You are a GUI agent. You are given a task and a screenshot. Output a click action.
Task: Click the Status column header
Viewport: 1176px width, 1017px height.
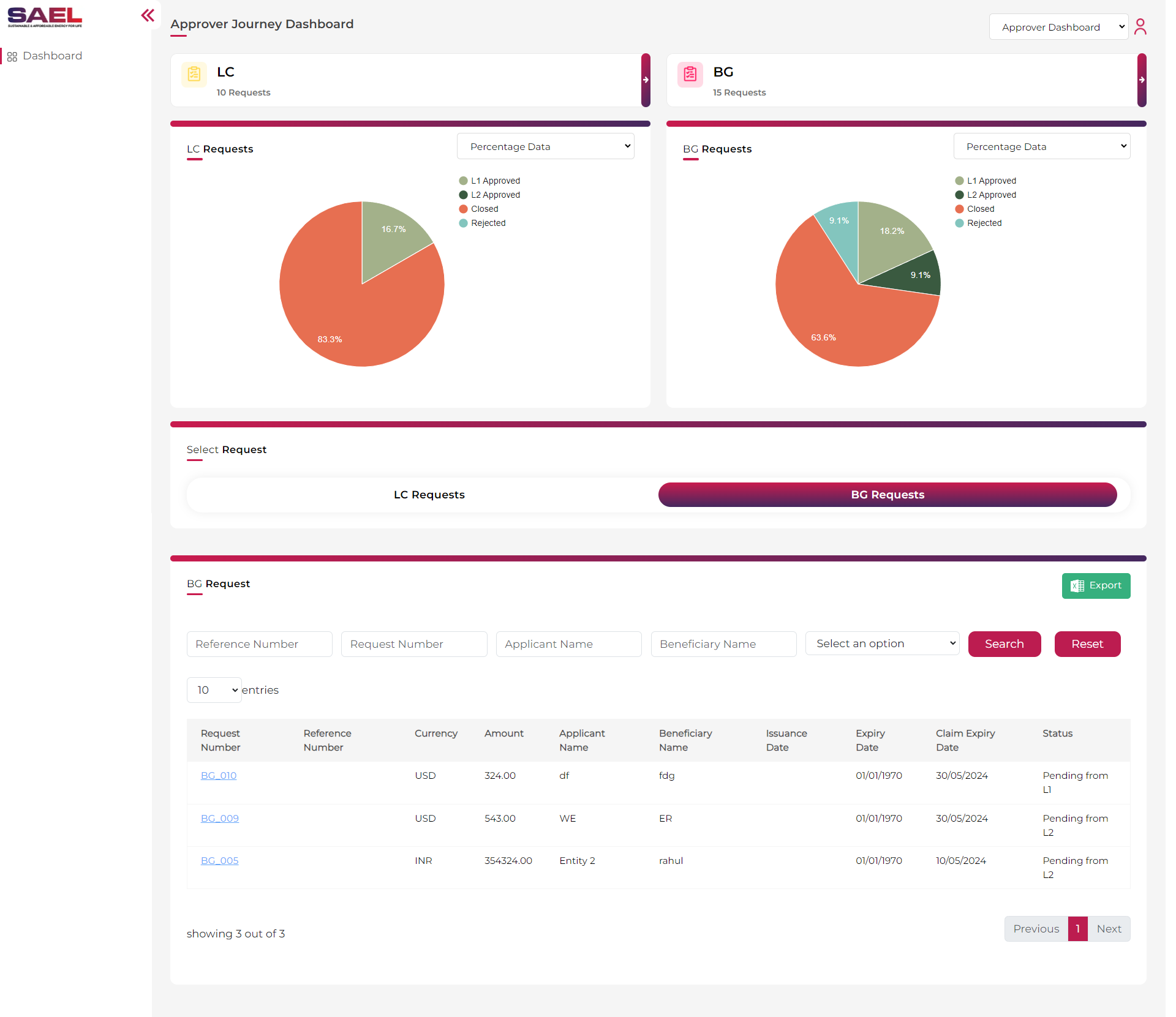click(x=1057, y=734)
